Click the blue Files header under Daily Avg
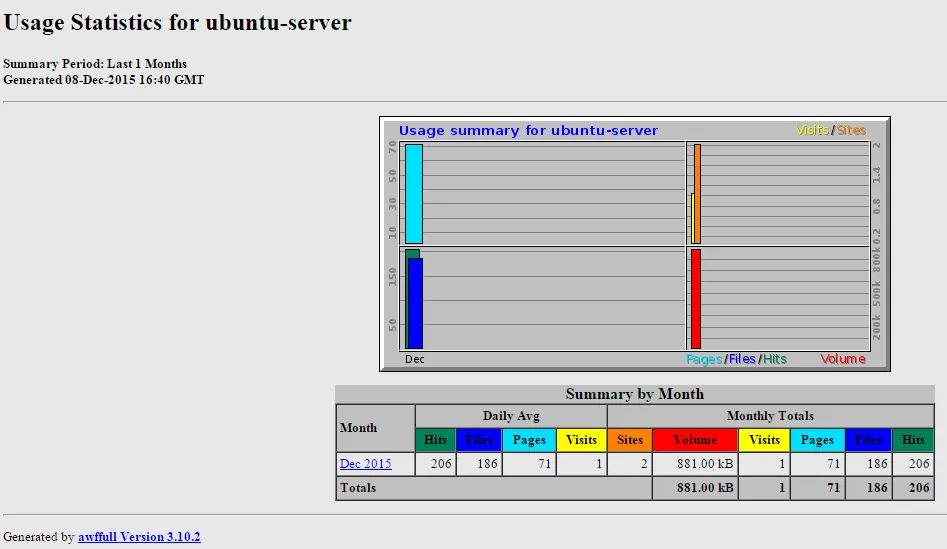 coord(479,440)
